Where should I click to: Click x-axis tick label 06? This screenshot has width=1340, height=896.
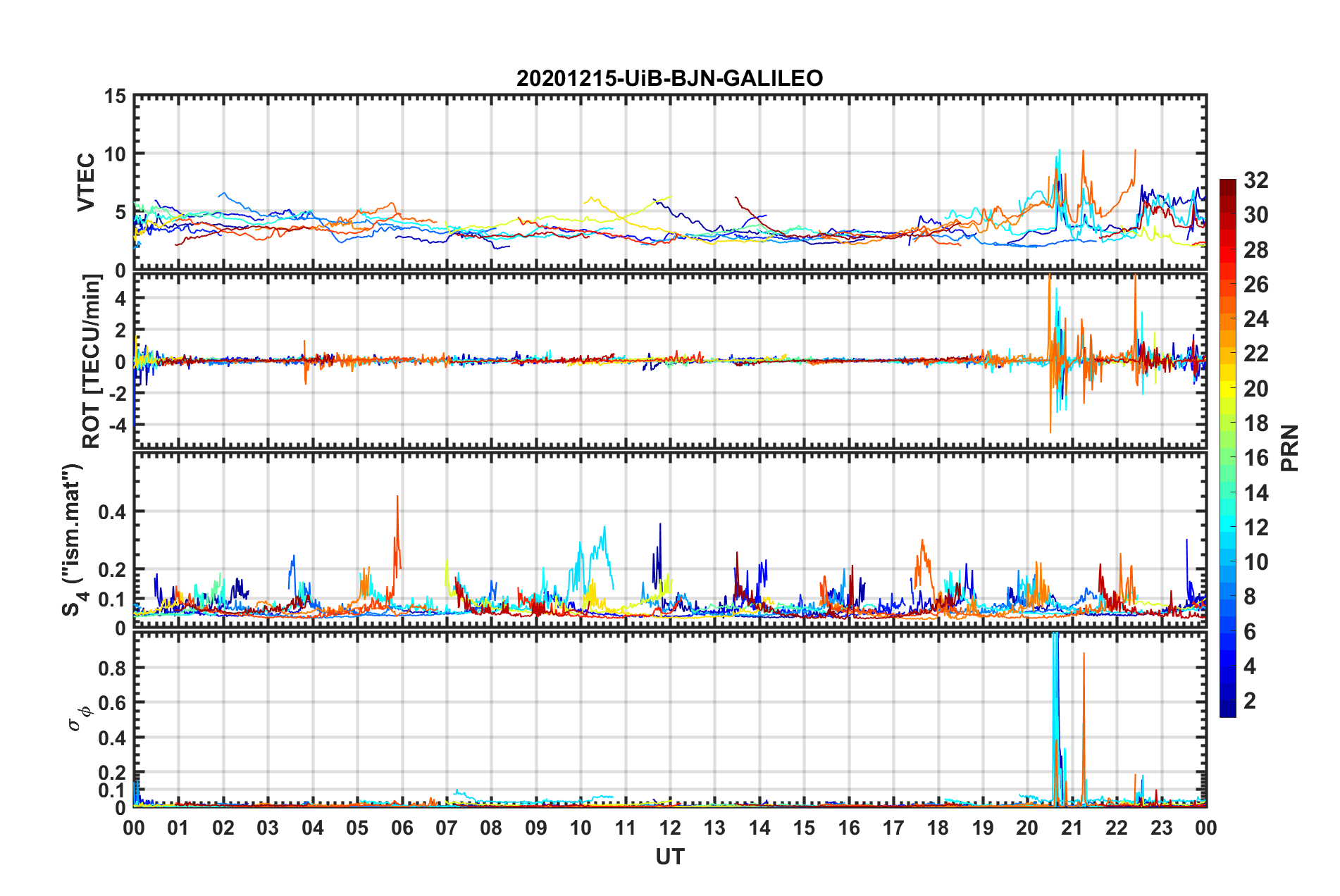pyautogui.click(x=402, y=828)
